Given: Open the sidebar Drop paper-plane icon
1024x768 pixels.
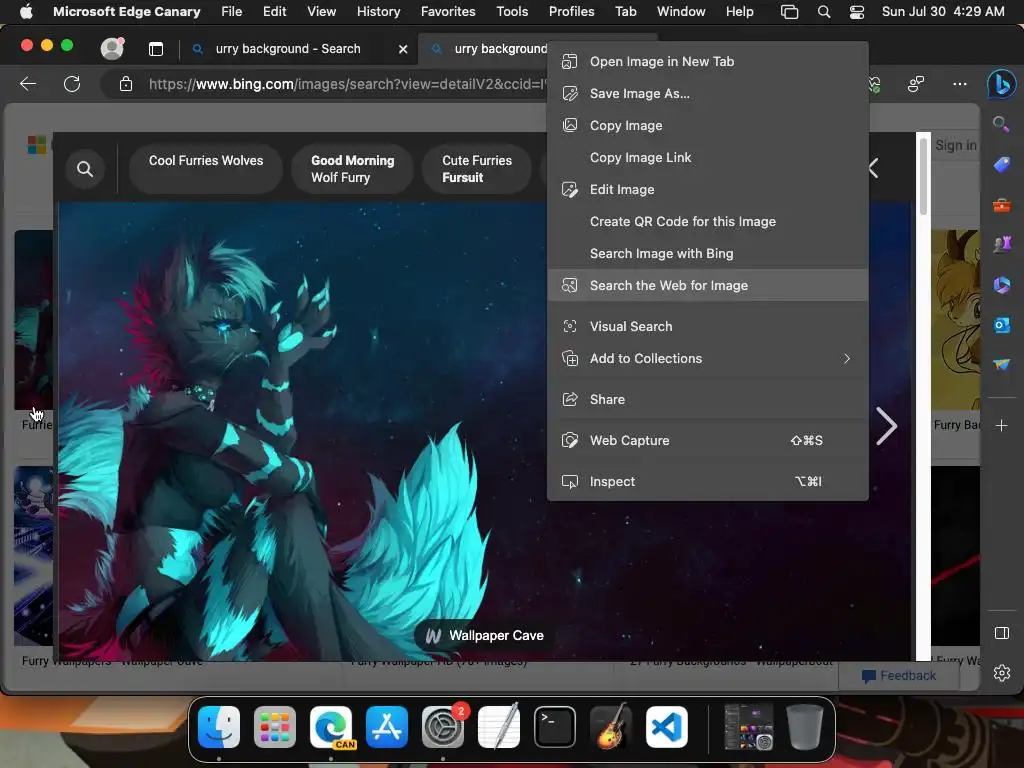Looking at the screenshot, I should (1001, 364).
